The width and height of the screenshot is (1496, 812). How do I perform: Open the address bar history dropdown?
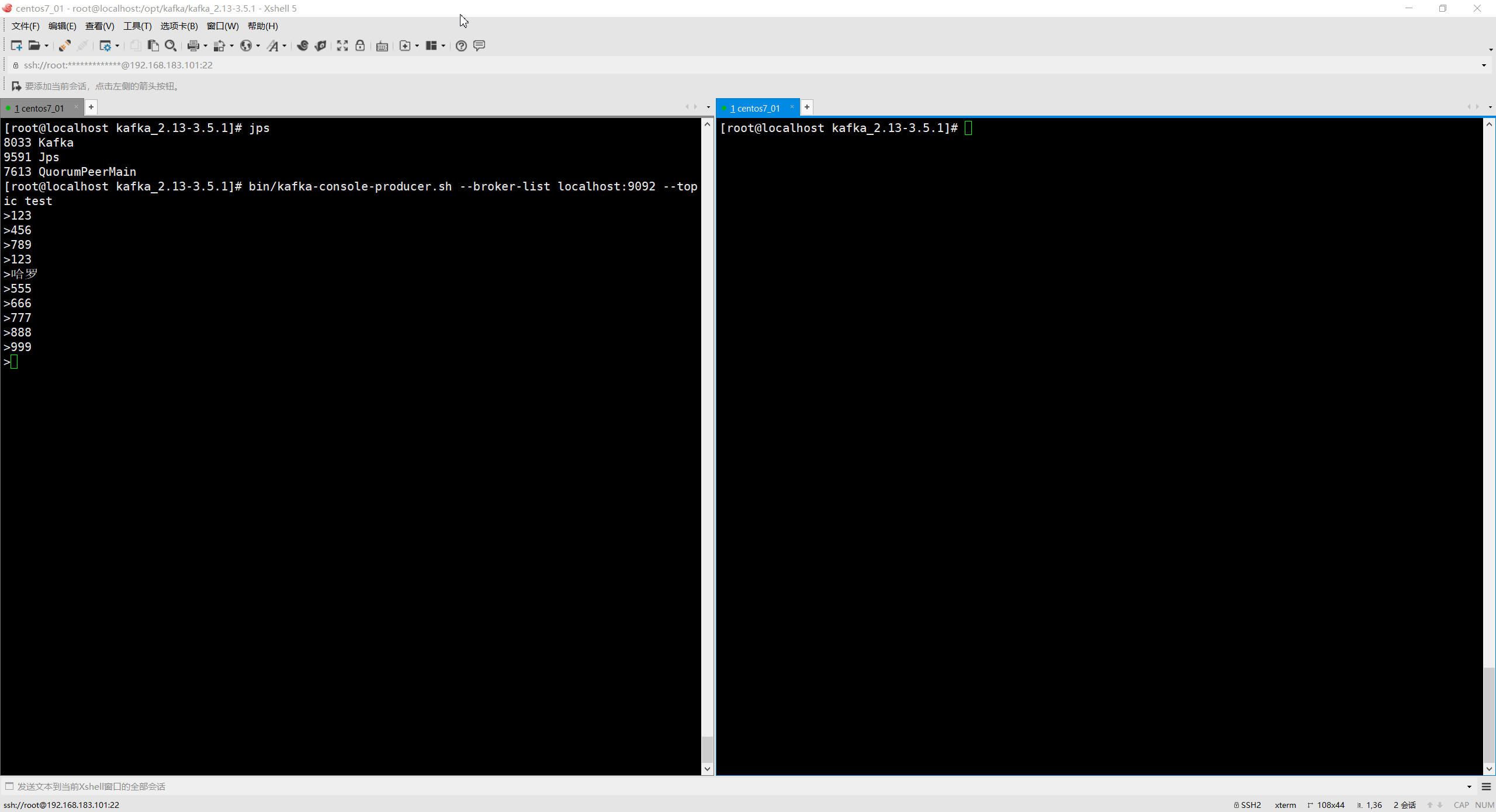1484,65
